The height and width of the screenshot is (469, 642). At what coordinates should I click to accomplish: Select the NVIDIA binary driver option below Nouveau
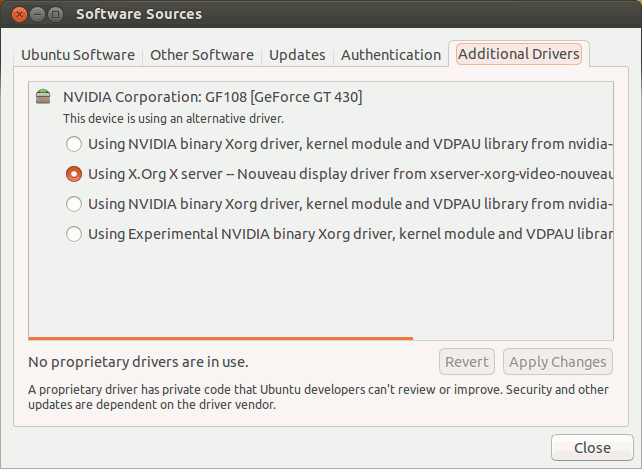click(x=74, y=204)
